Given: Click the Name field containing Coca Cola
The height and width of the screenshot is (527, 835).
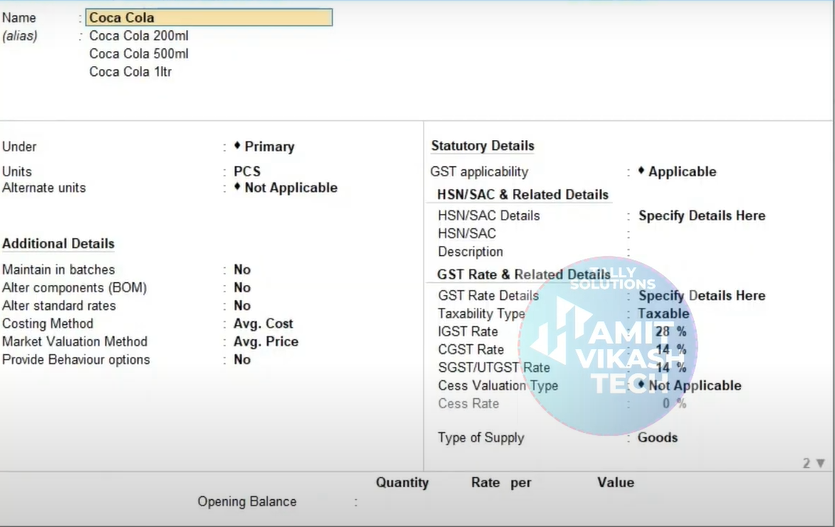Looking at the screenshot, I should [209, 18].
